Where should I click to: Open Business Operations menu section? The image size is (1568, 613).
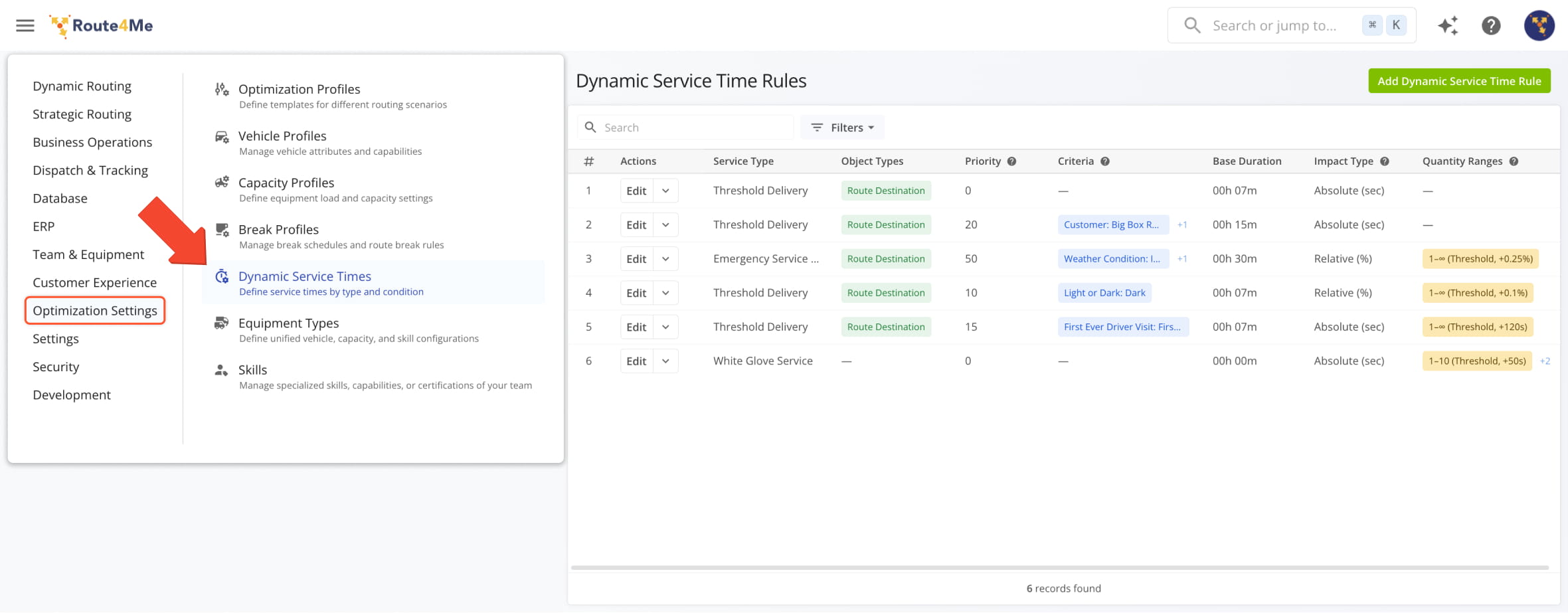pos(92,142)
